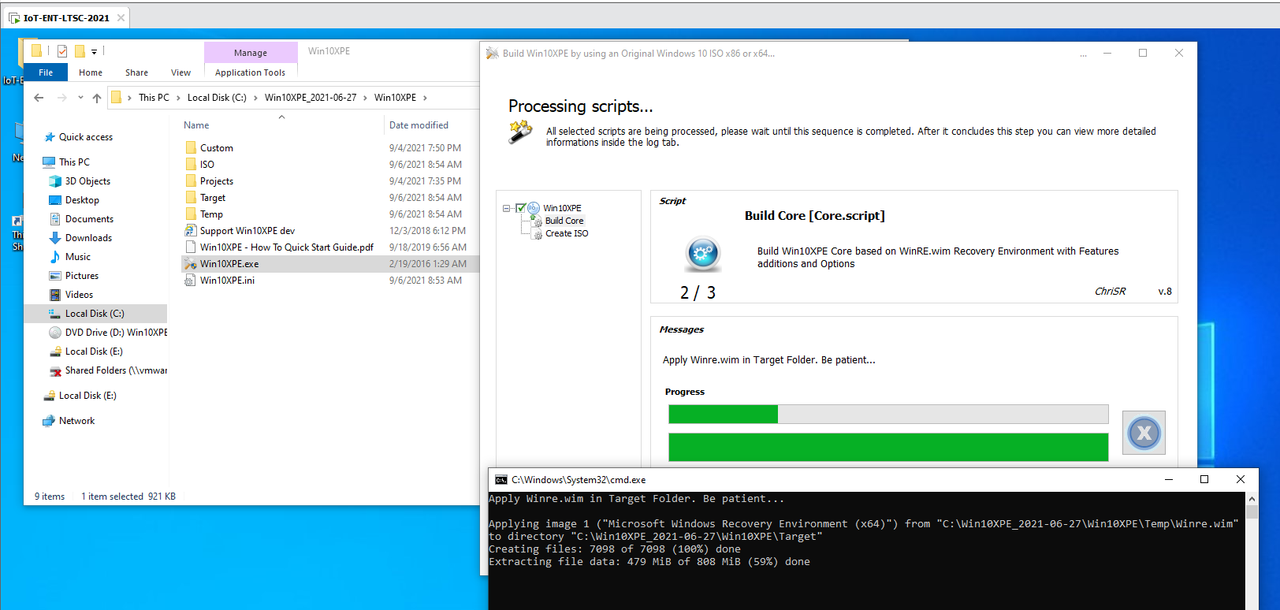Click the Projects folder icon

tap(192, 181)
